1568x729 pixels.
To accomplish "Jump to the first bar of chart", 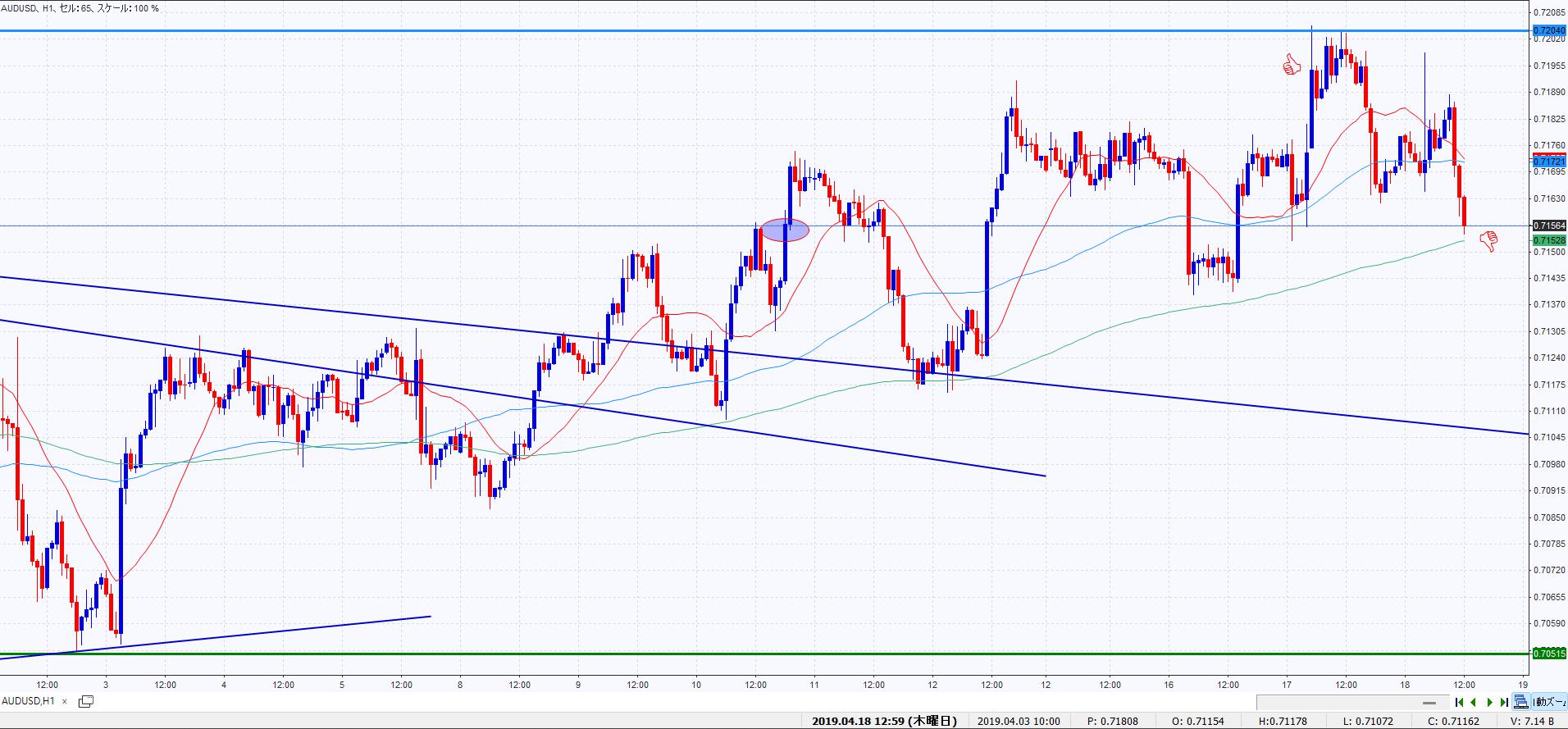I will pyautogui.click(x=1459, y=702).
